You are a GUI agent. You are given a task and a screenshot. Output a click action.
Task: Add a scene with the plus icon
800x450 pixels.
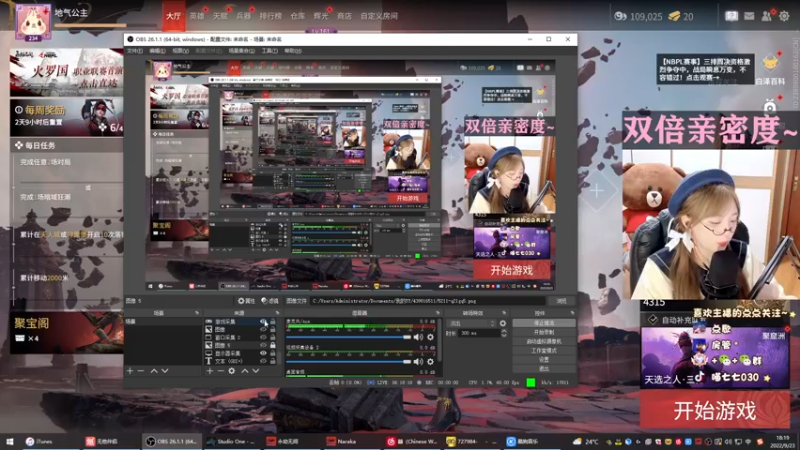[x=130, y=371]
